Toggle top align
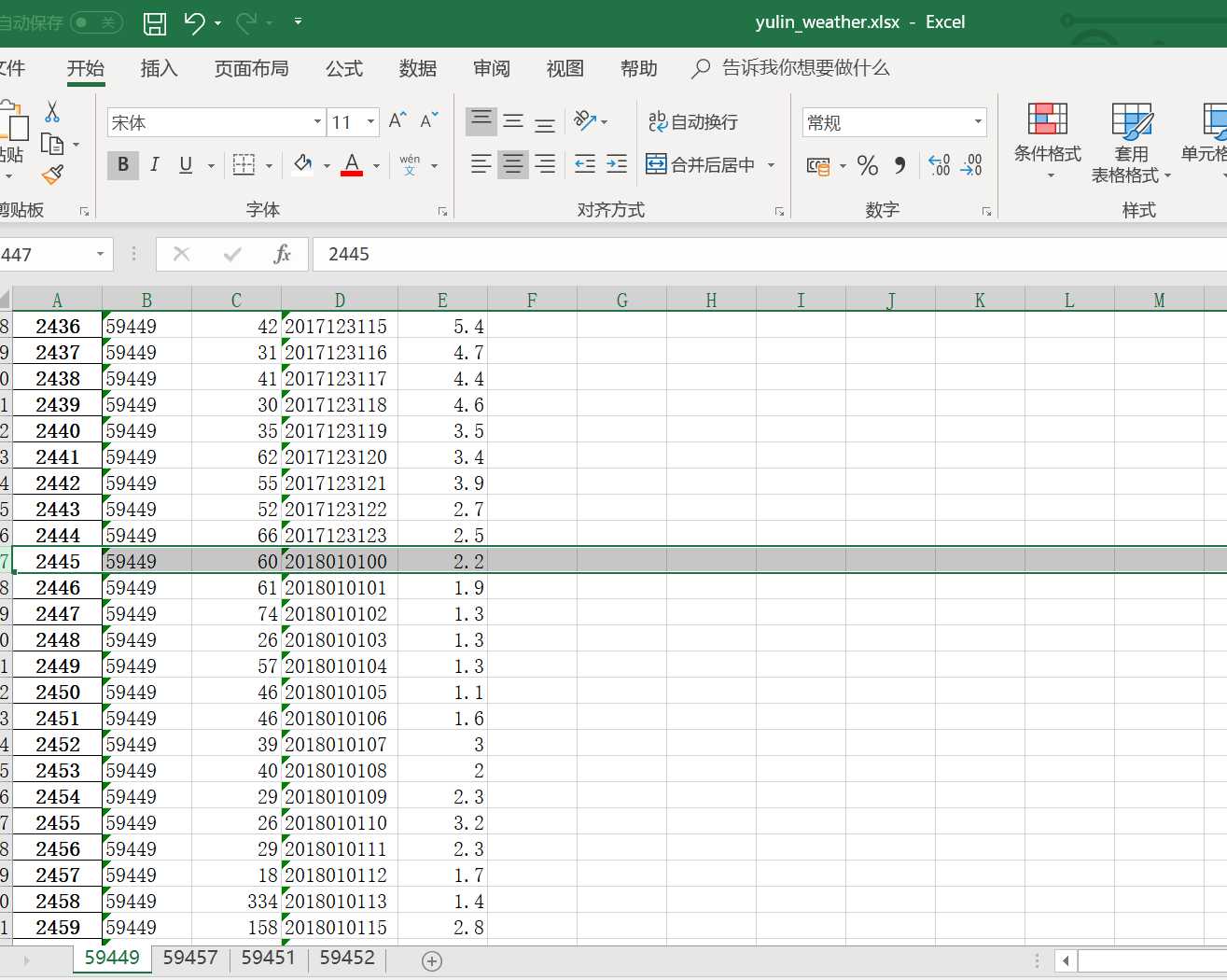 (x=481, y=120)
